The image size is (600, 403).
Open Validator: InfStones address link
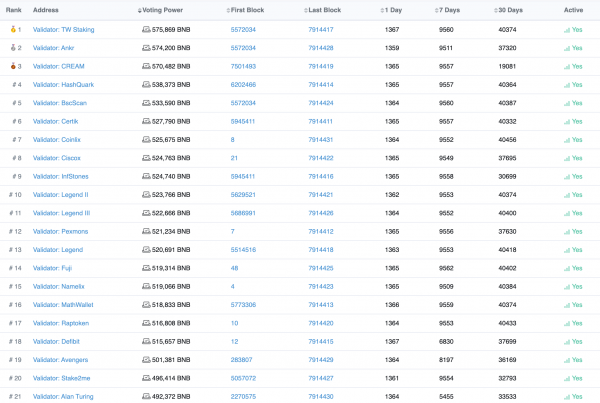[60, 176]
